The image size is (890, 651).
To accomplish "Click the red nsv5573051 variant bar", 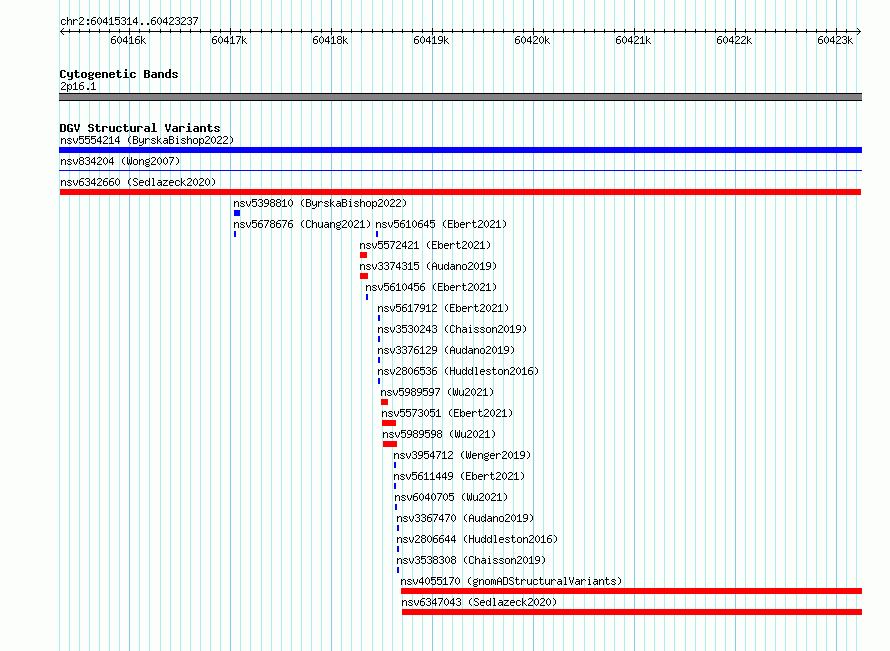I will (x=389, y=423).
